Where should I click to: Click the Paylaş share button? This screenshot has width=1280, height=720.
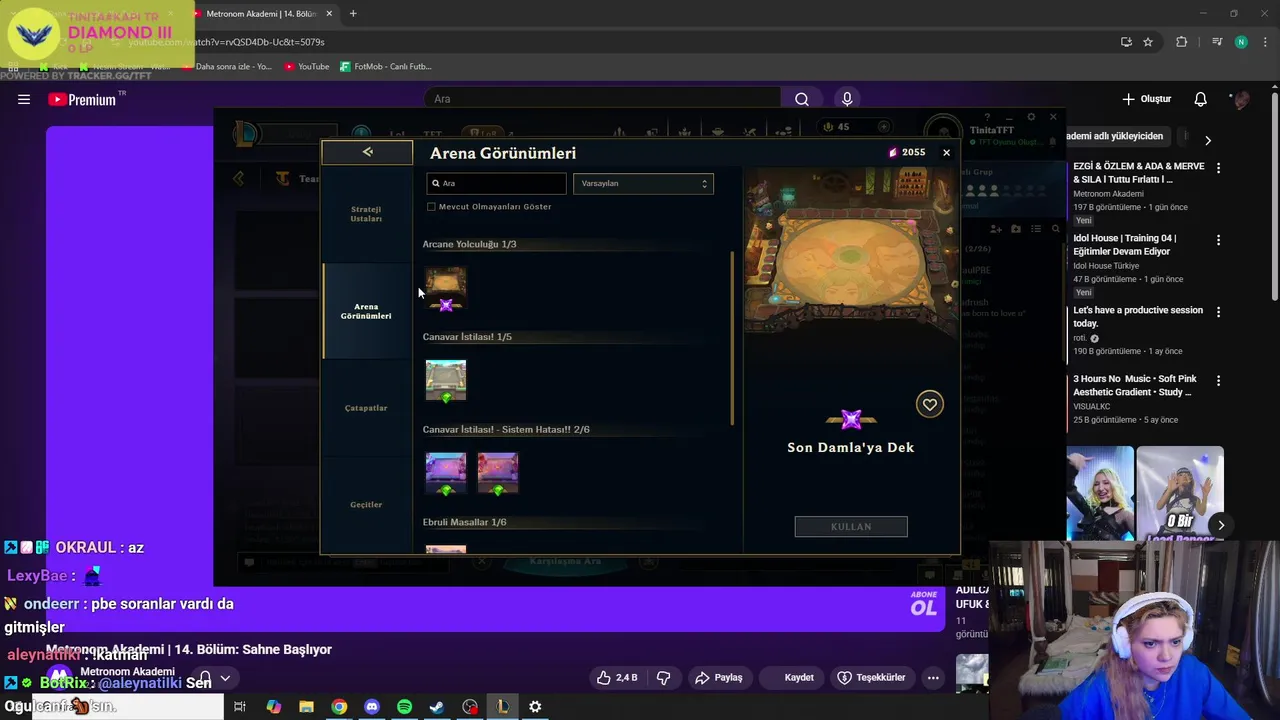[719, 678]
